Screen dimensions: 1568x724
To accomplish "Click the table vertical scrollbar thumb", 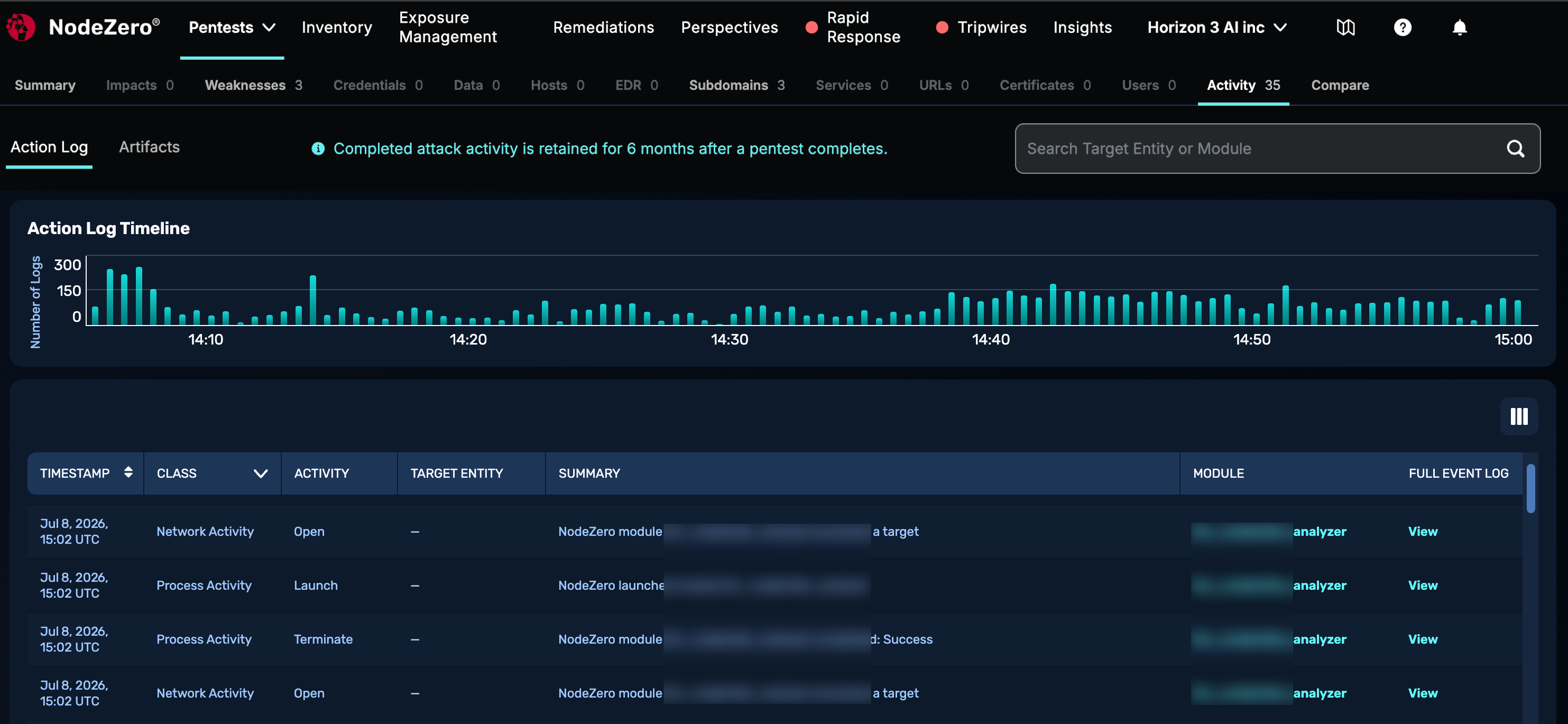I will (x=1530, y=488).
